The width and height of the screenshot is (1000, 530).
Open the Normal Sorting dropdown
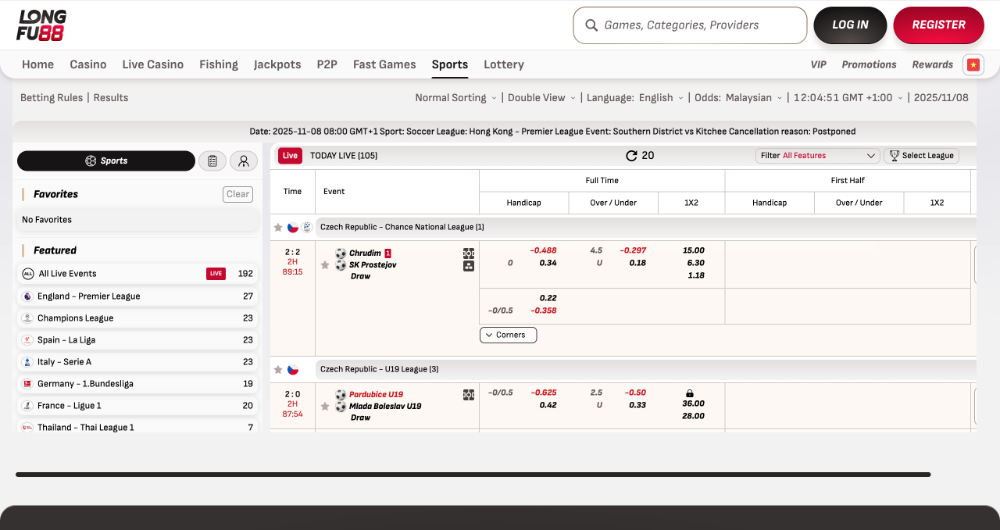tap(455, 98)
